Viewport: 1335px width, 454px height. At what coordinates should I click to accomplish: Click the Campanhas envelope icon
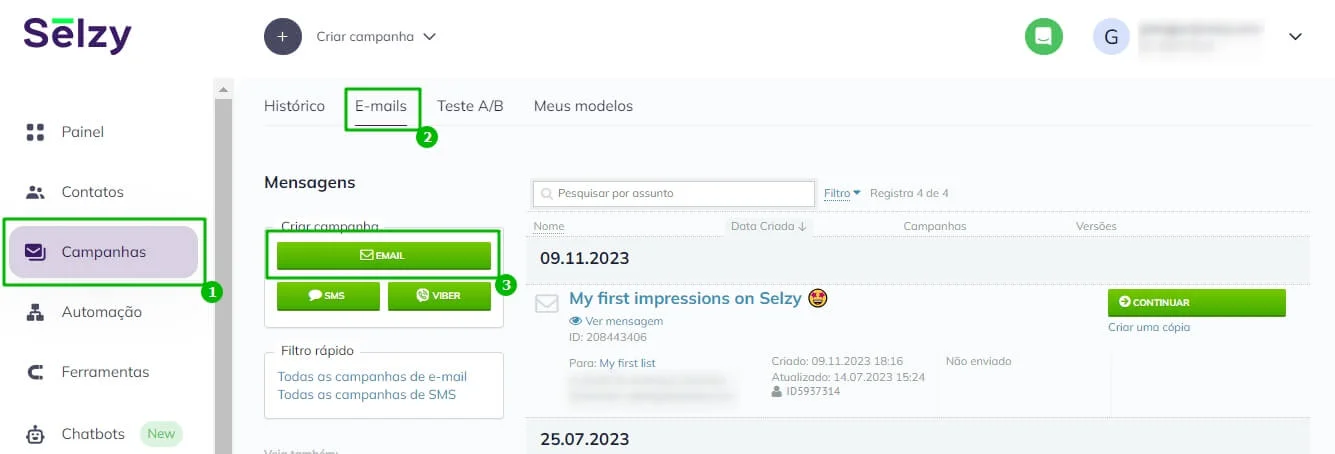pos(36,252)
